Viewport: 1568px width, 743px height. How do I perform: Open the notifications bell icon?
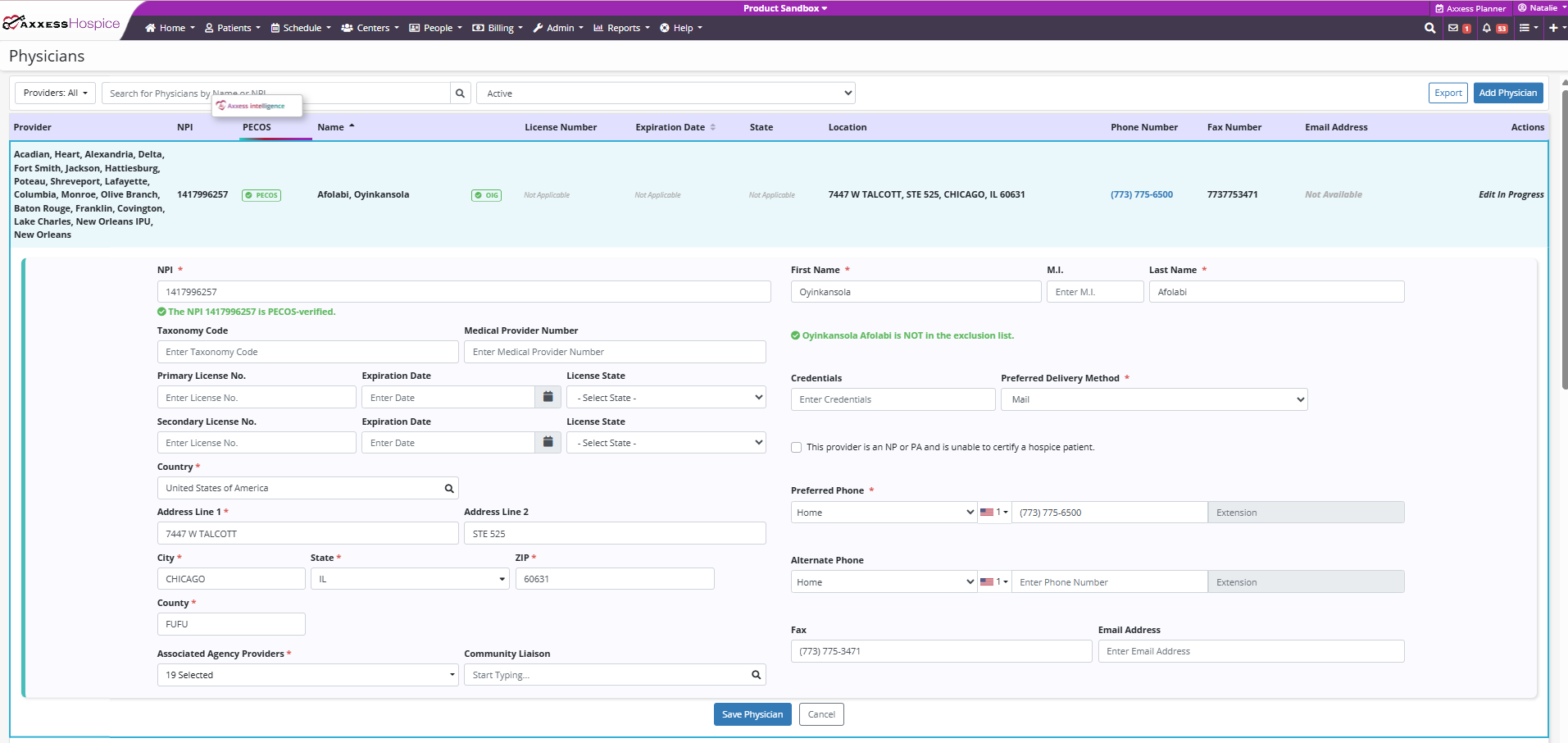tap(1486, 28)
